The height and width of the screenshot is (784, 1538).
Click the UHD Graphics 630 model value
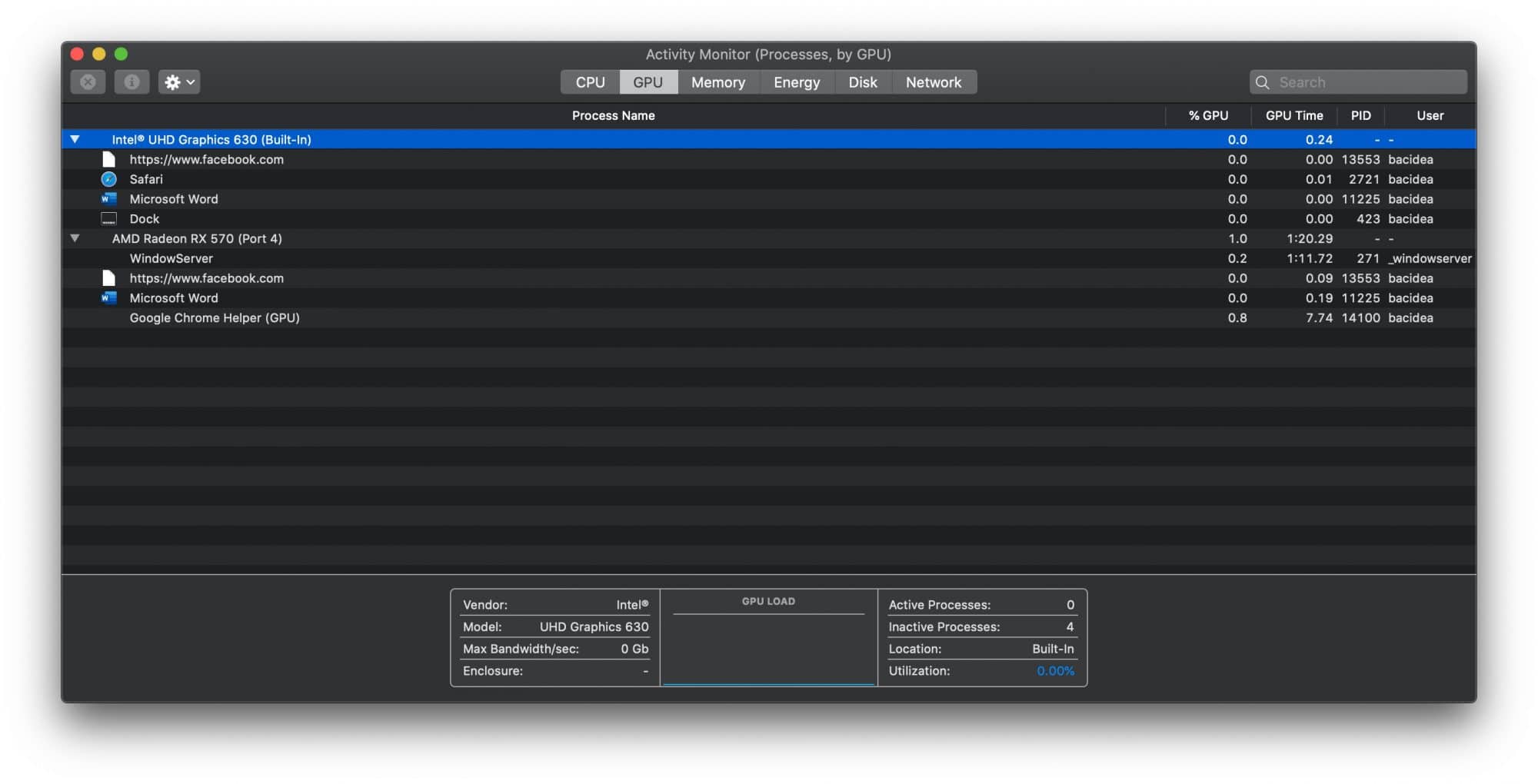[594, 627]
